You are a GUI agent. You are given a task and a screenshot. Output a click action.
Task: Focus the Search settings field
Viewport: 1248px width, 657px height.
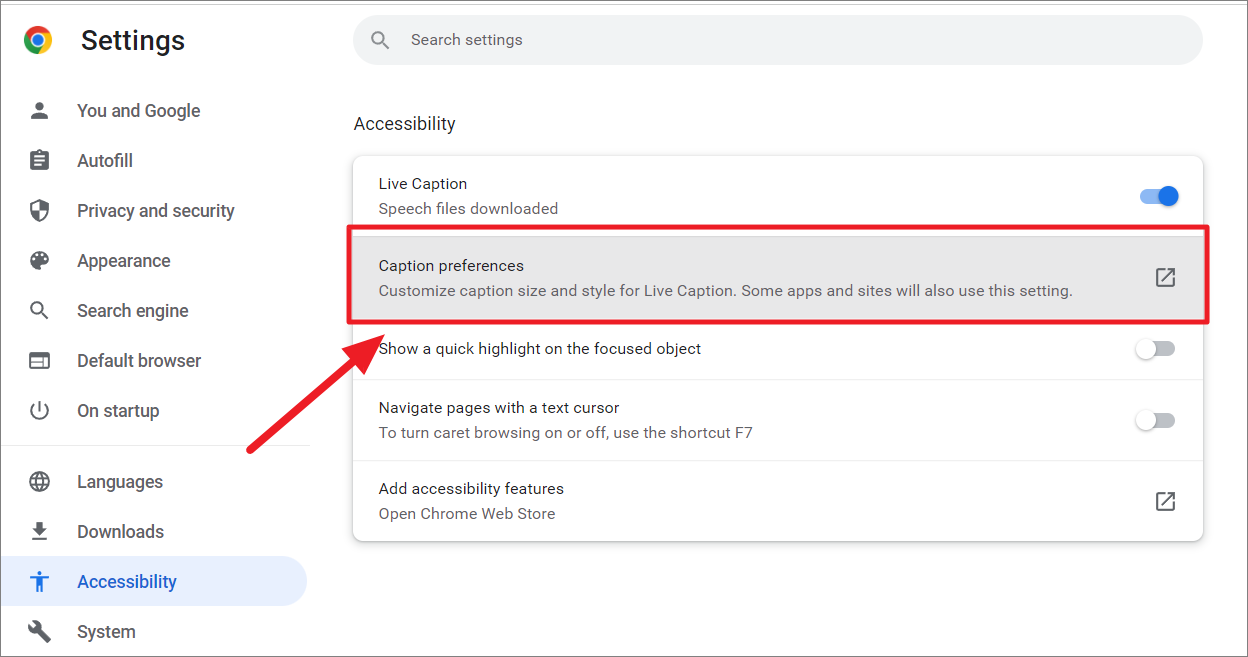pos(780,40)
